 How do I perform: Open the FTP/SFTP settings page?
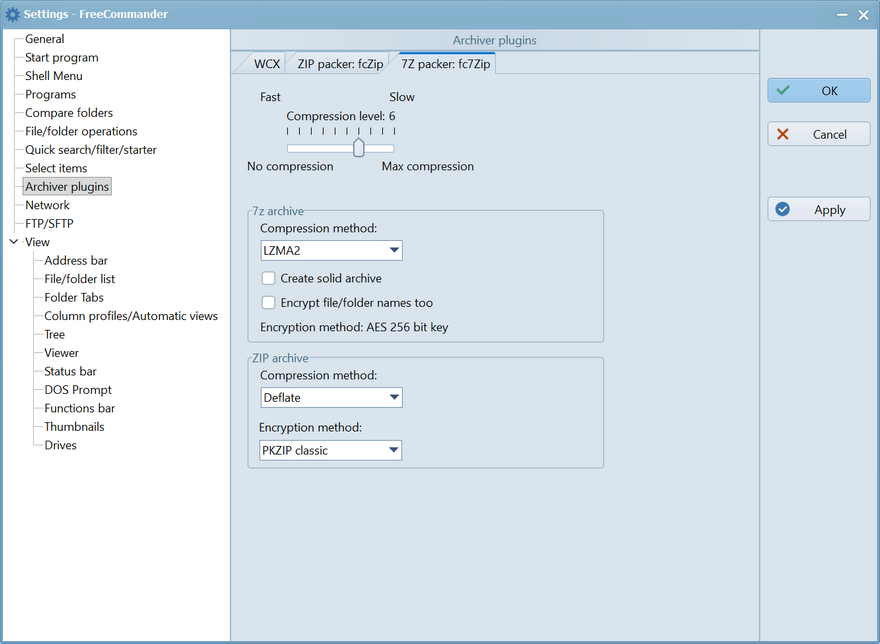click(x=49, y=224)
